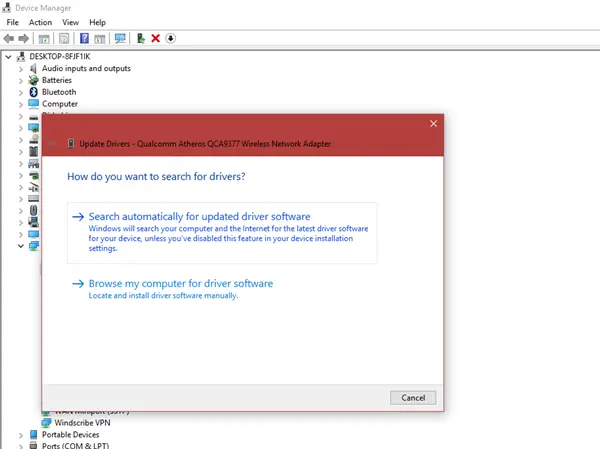Collapse the DESKTOP-8FJF1IK root node
This screenshot has height=449, width=600.
[8, 57]
